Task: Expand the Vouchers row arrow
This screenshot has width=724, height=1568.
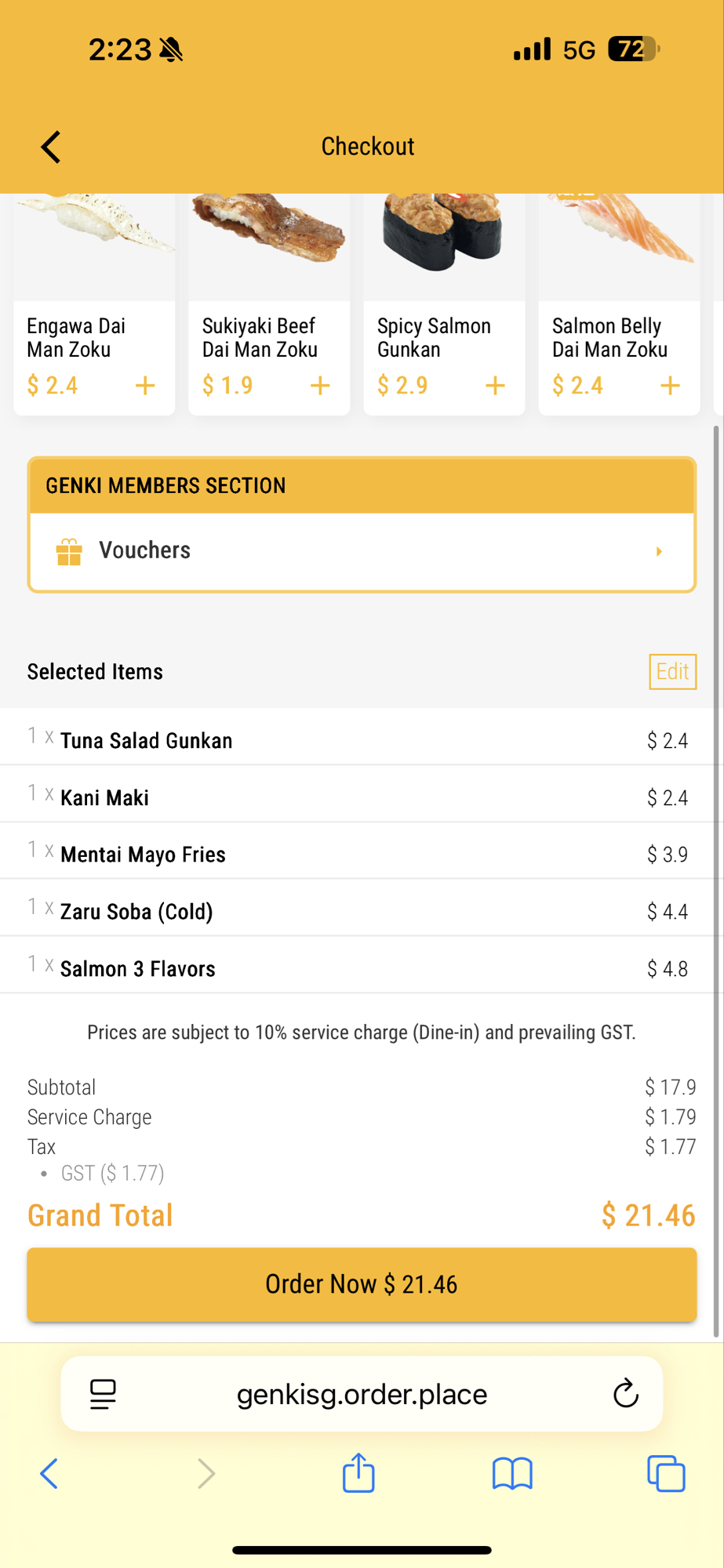Action: tap(659, 551)
